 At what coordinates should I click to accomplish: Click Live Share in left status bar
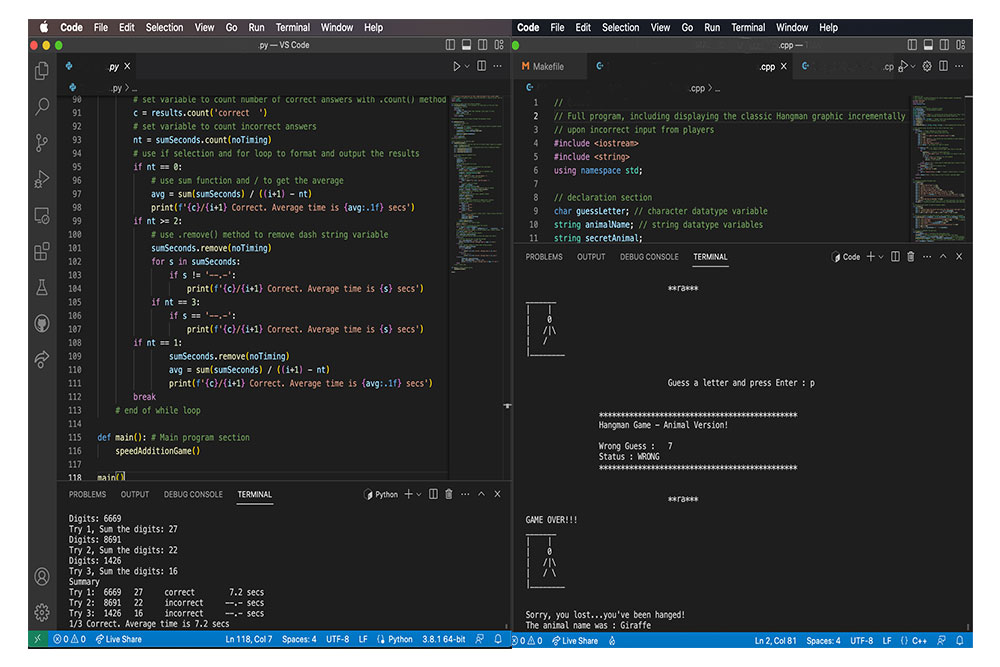click(x=120, y=639)
